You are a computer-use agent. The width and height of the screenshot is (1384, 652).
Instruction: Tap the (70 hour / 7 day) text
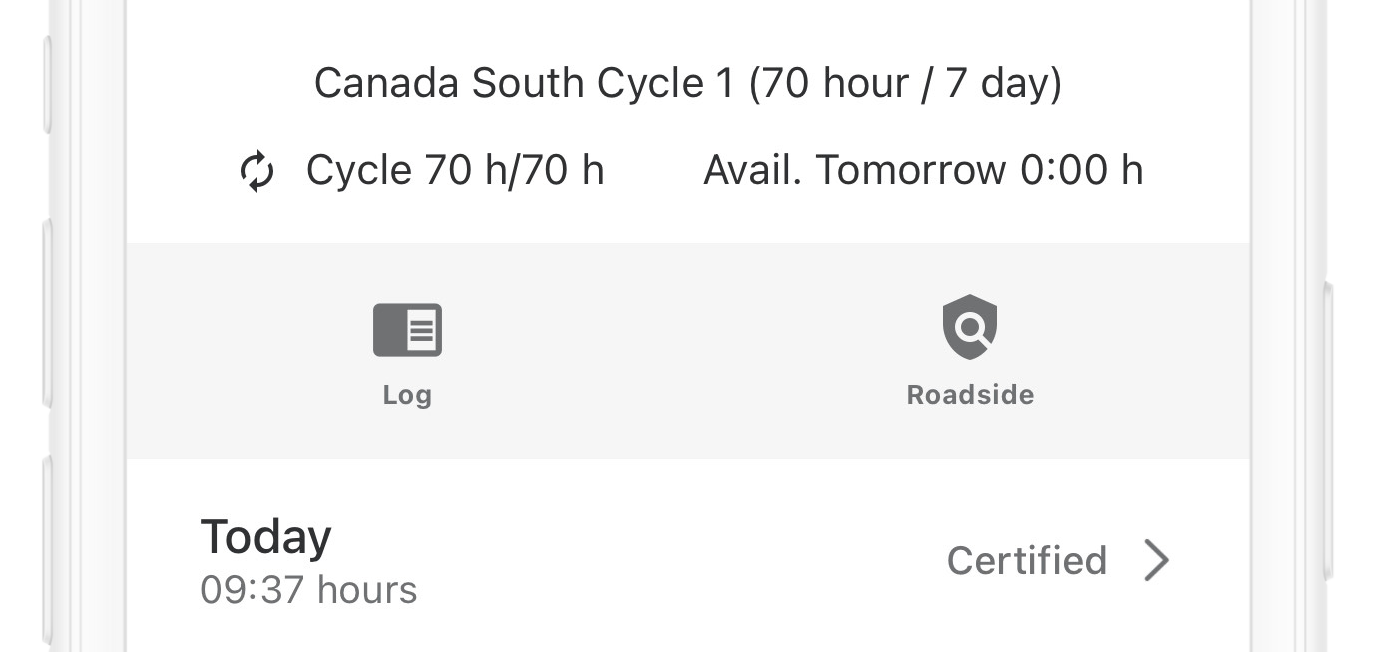click(905, 83)
